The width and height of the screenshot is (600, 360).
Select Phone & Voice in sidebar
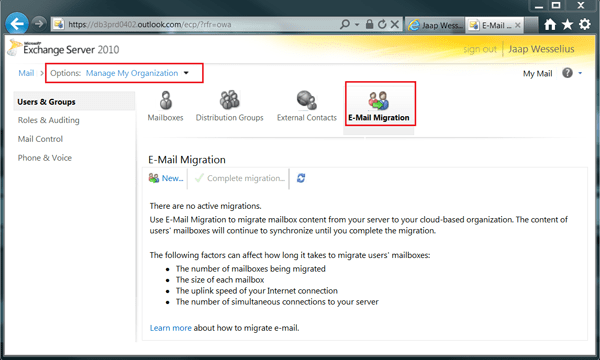click(45, 158)
